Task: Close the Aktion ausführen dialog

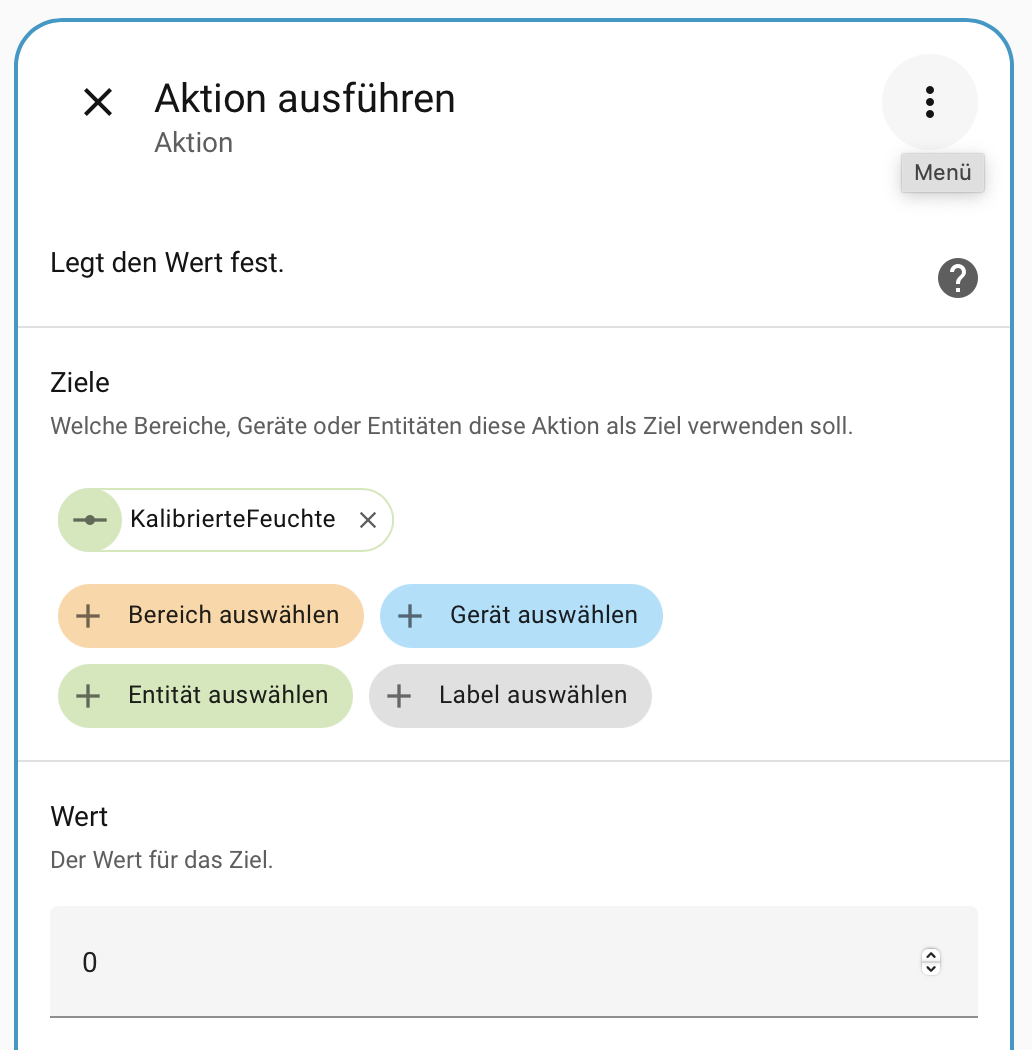Action: (x=98, y=102)
